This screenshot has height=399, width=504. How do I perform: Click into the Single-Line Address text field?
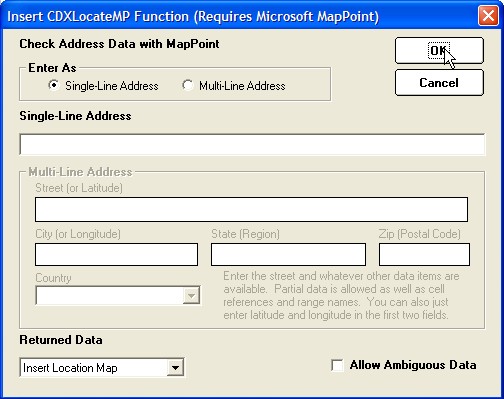(252, 144)
